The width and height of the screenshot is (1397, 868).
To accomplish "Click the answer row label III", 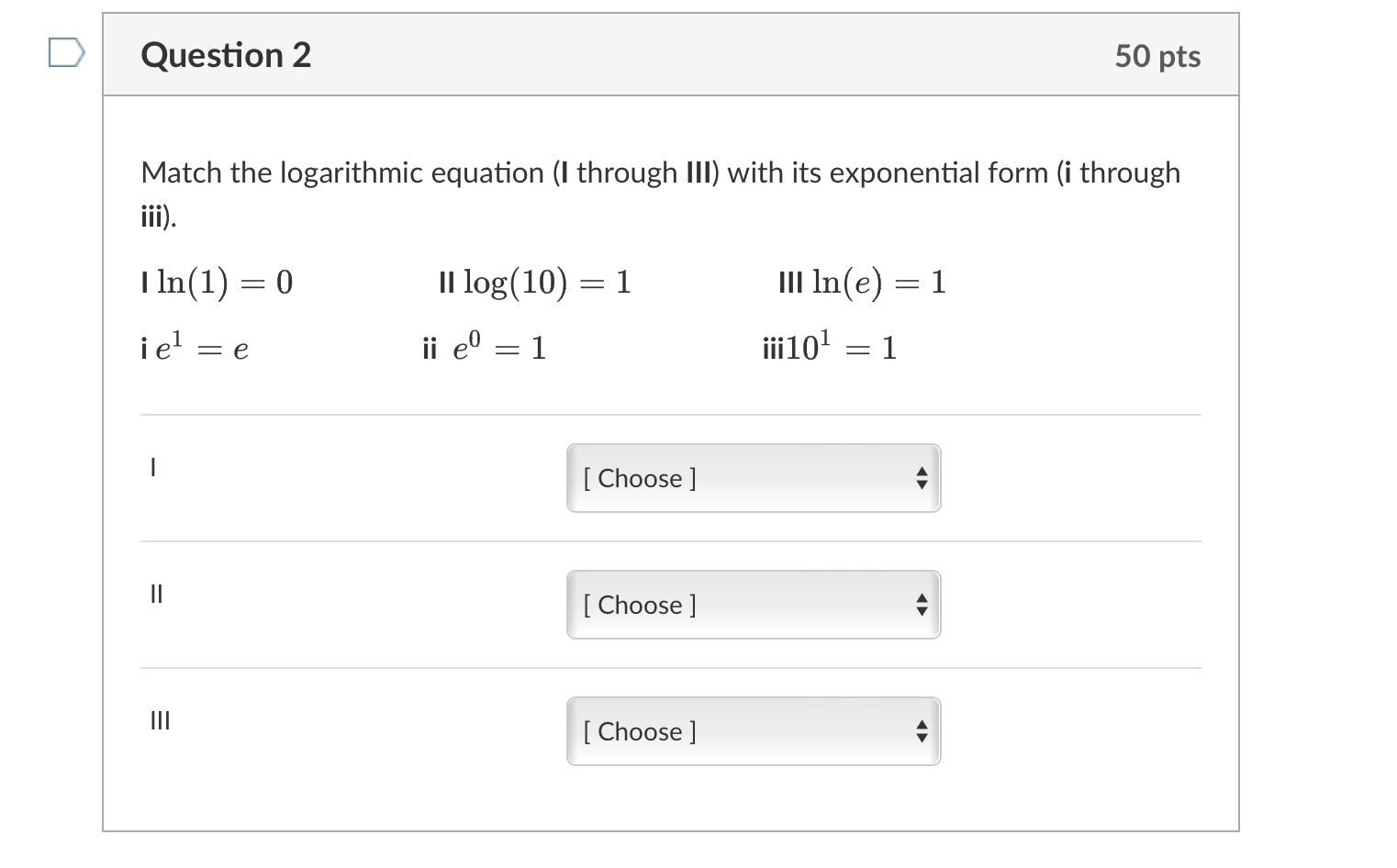I will [158, 721].
